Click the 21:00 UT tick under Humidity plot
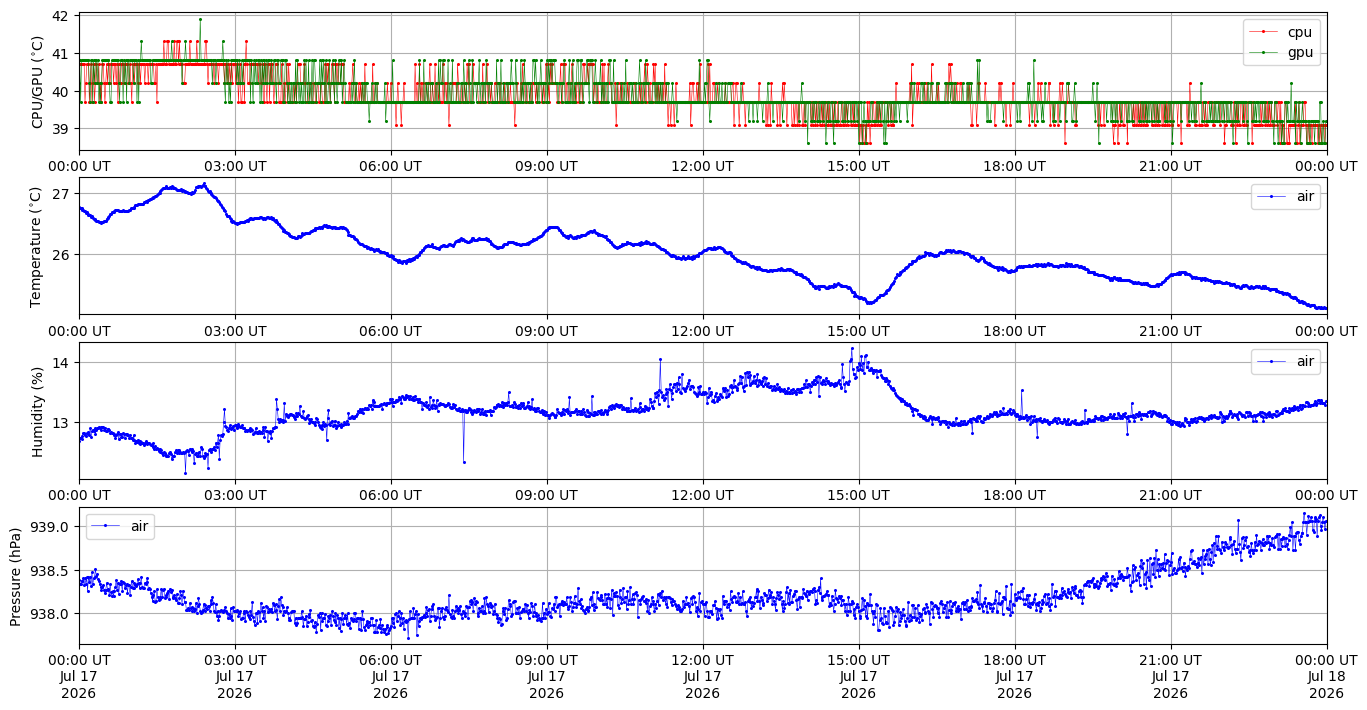The height and width of the screenshot is (710, 1367). point(1170,496)
